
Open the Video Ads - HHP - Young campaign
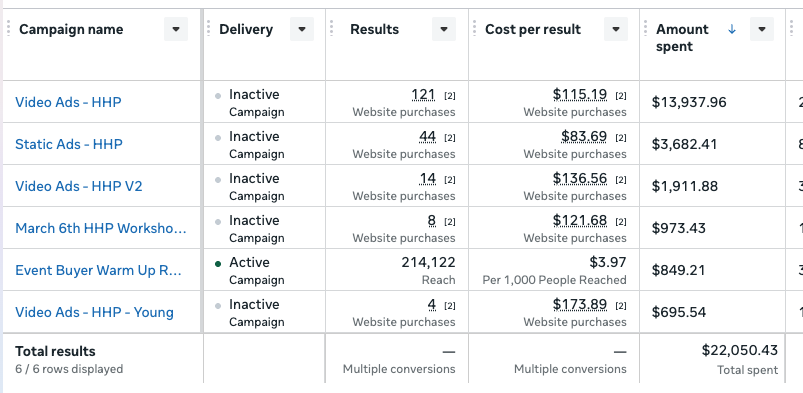[x=94, y=312]
